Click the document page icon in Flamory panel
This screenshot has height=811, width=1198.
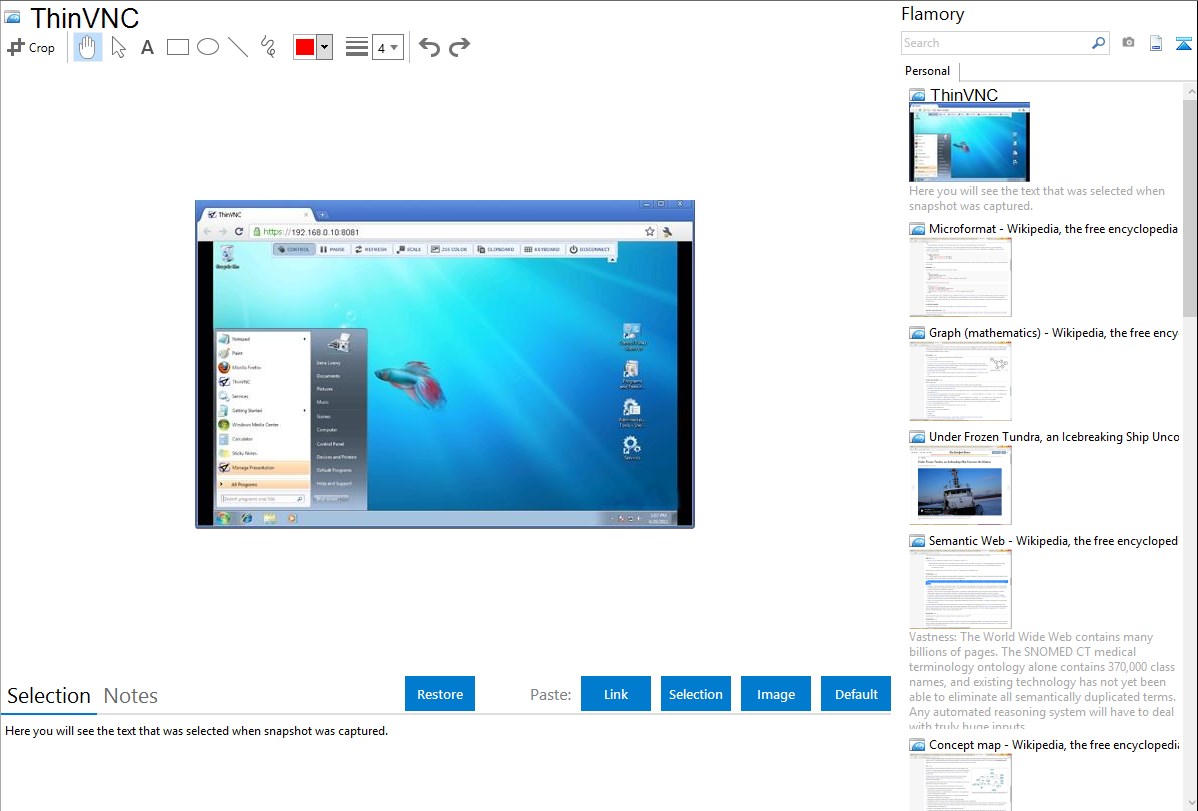(1156, 43)
